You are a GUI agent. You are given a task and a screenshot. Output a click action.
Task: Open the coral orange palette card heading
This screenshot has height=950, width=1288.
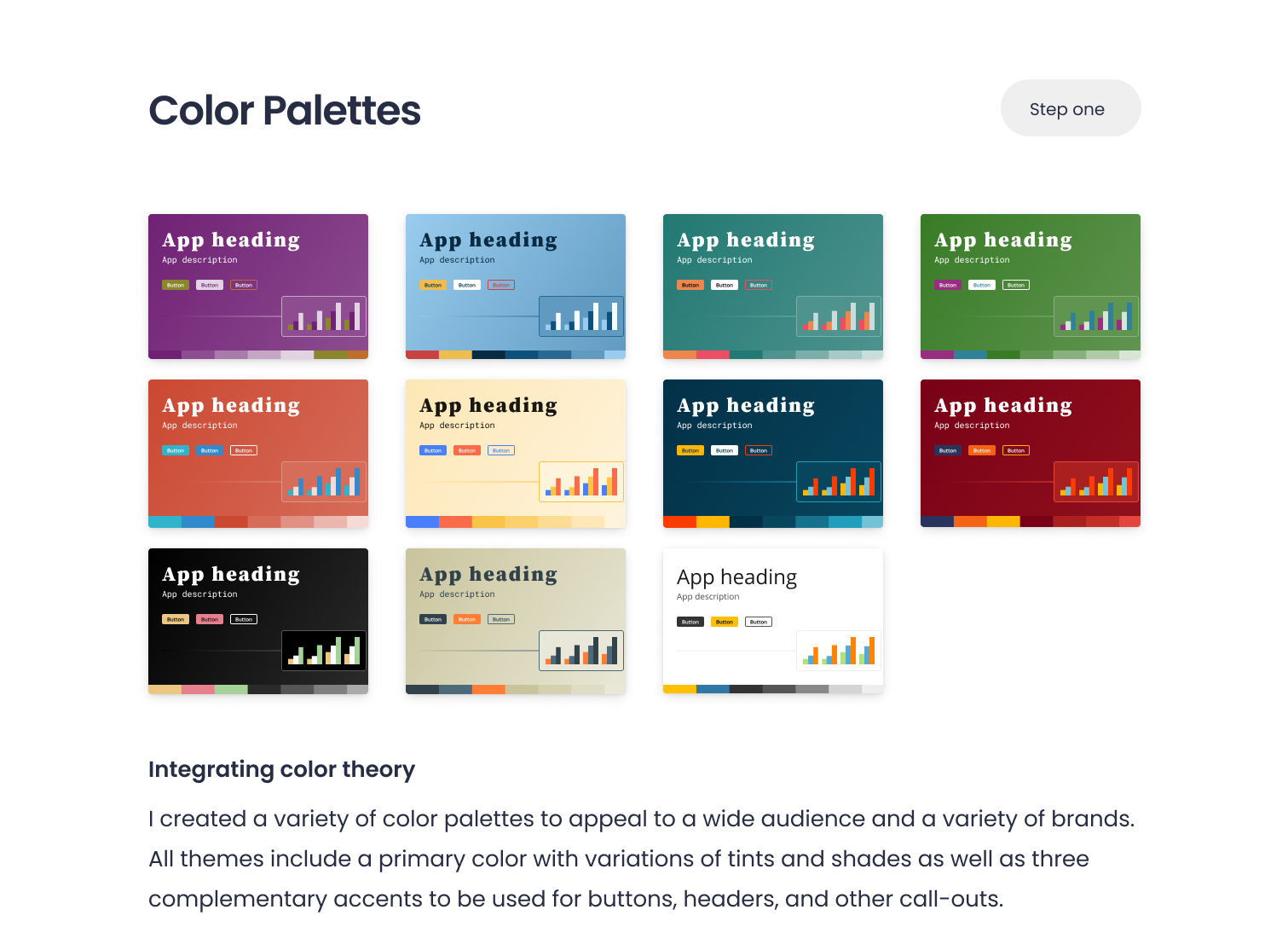tap(231, 405)
